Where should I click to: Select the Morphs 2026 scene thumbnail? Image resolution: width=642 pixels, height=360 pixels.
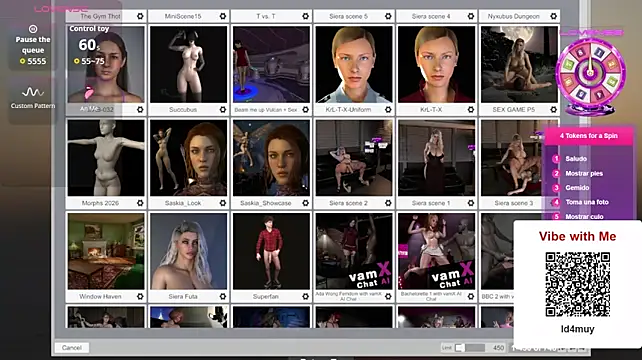106,158
